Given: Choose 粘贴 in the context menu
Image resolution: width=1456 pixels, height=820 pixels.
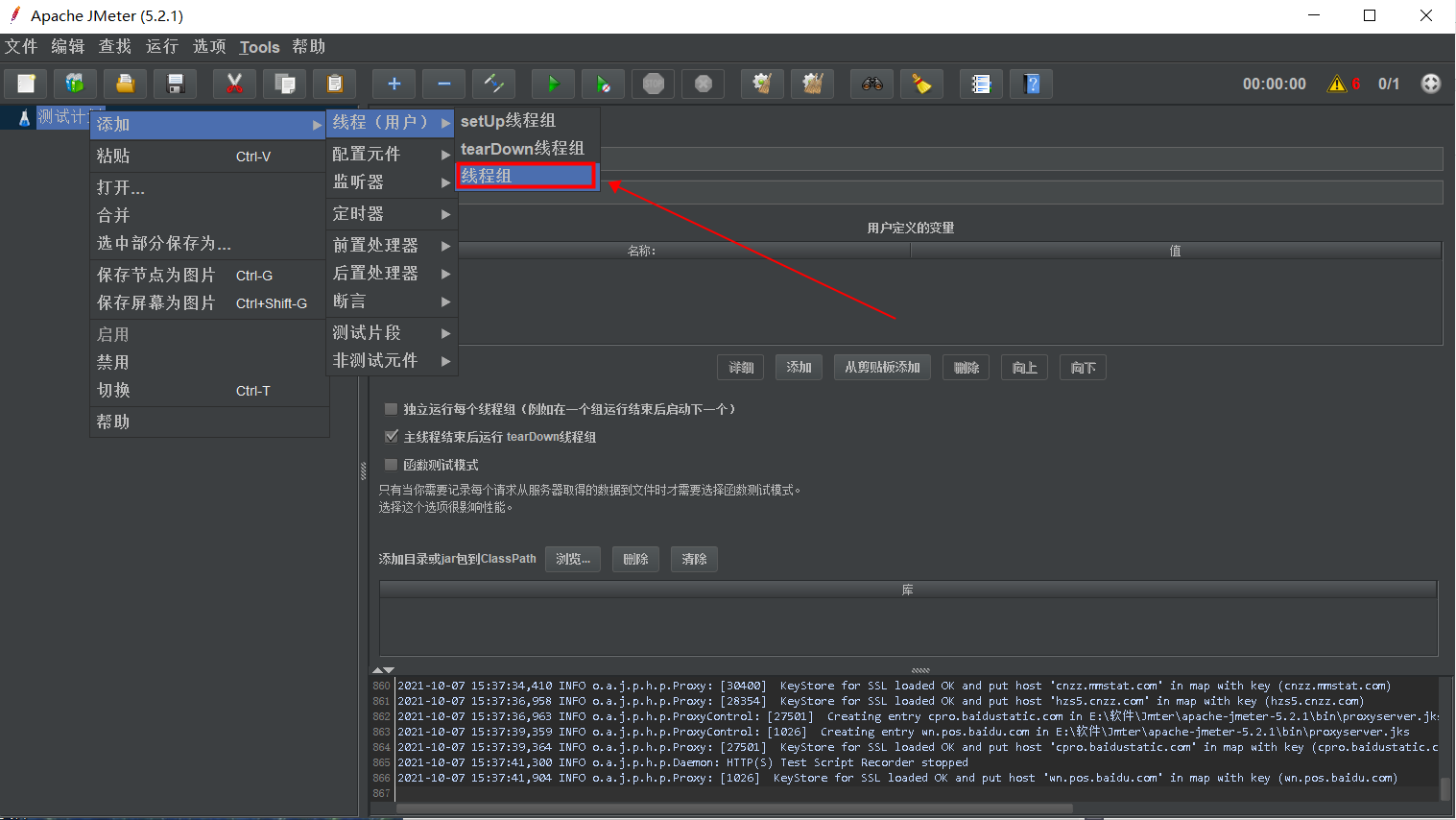Looking at the screenshot, I should (x=209, y=156).
